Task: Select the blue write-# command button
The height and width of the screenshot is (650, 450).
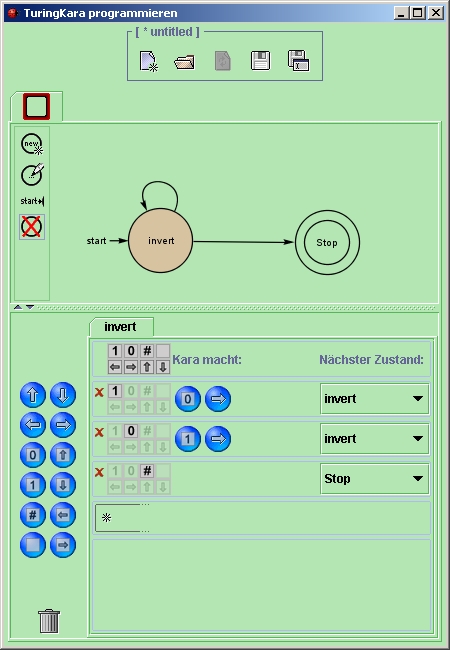Action: point(33,515)
